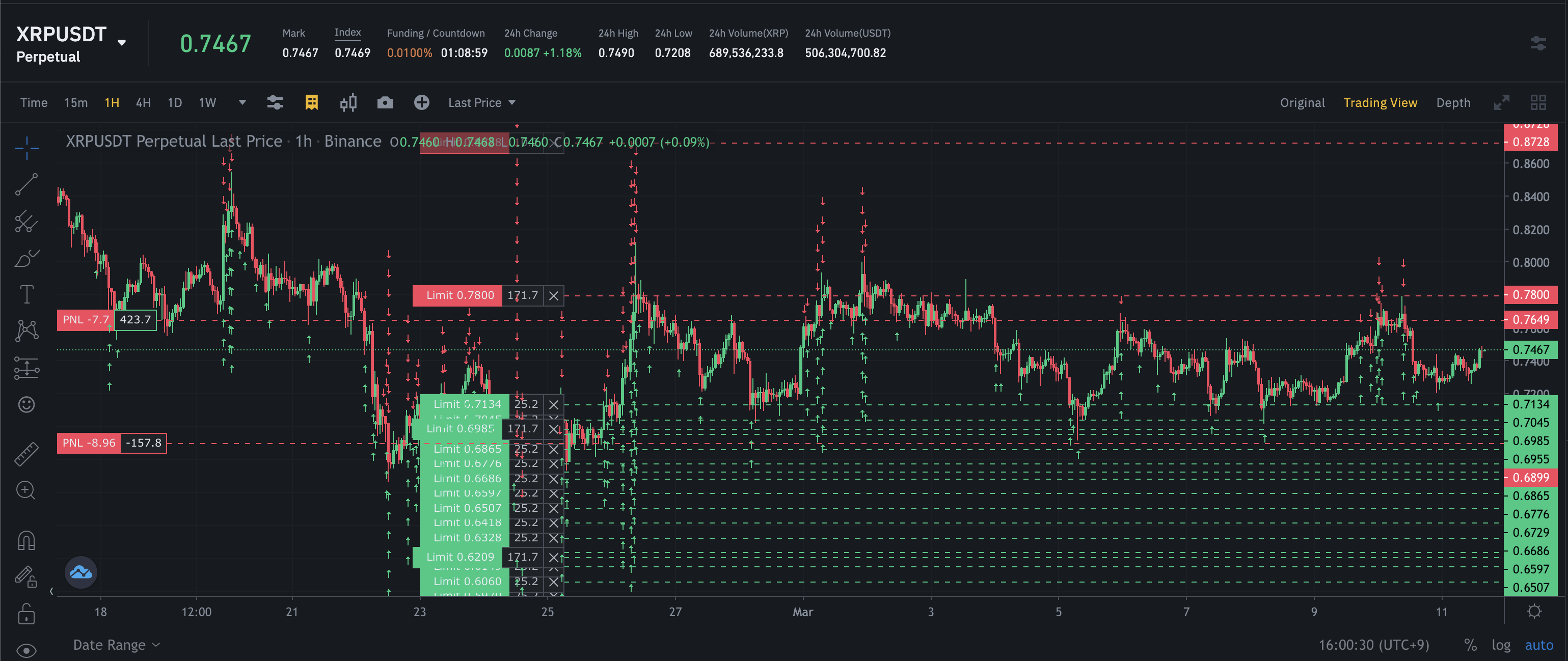Expand the Last Price dropdown

(x=481, y=102)
